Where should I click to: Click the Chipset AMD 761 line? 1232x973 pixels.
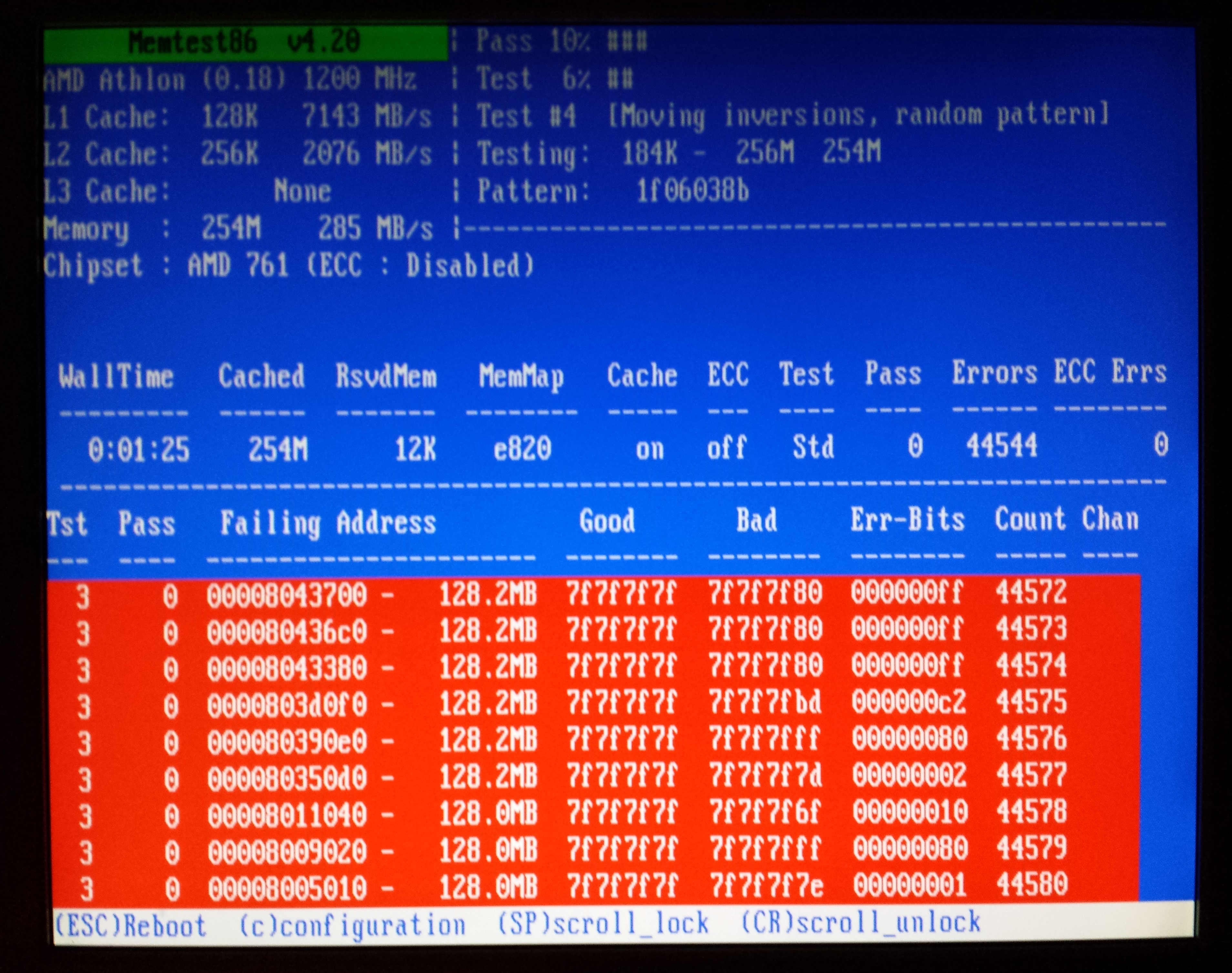pos(289,265)
